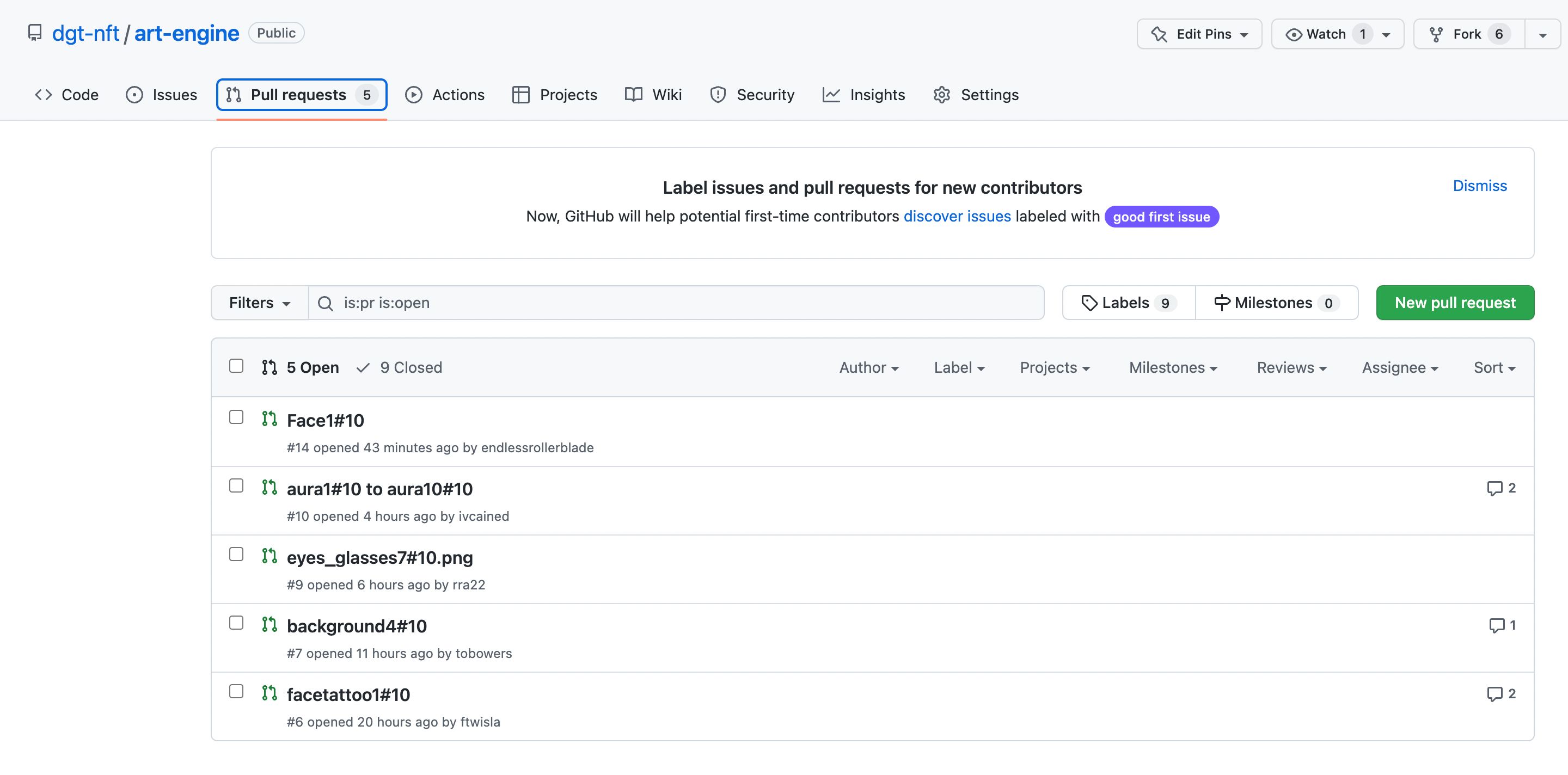
Task: Click the pull request icon on Face1#10 row
Action: tap(269, 419)
